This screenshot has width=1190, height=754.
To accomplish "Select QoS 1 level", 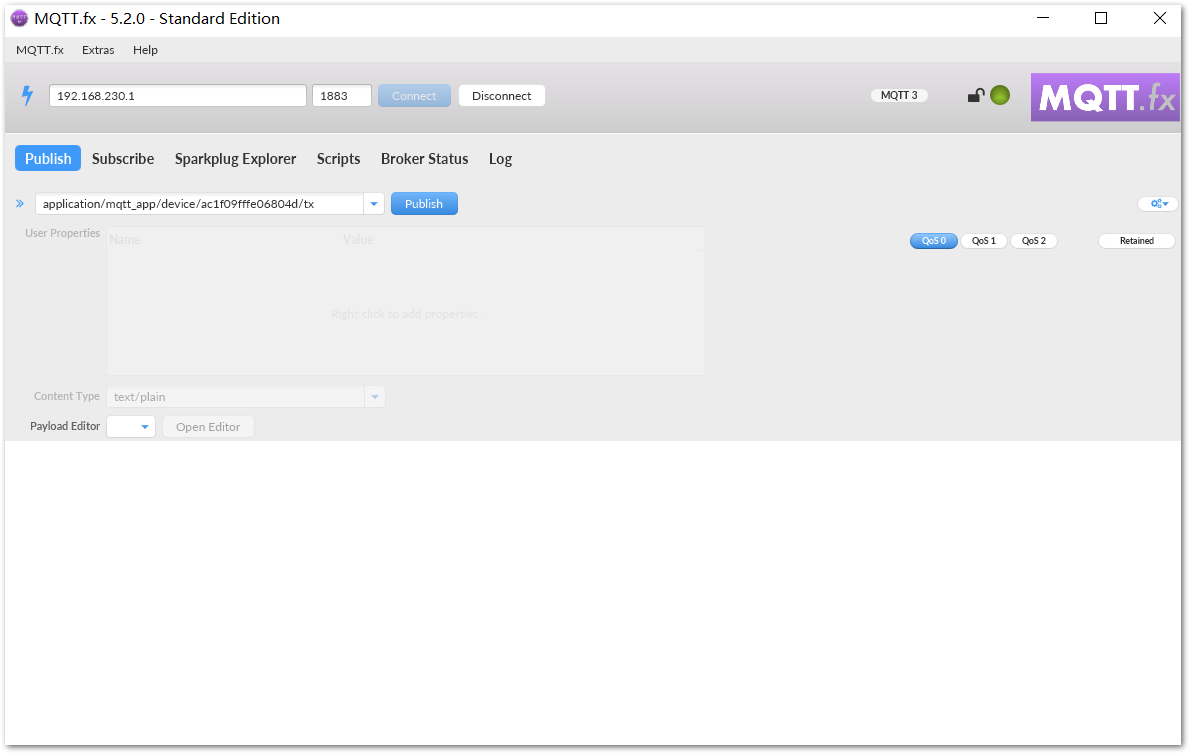I will click(984, 241).
